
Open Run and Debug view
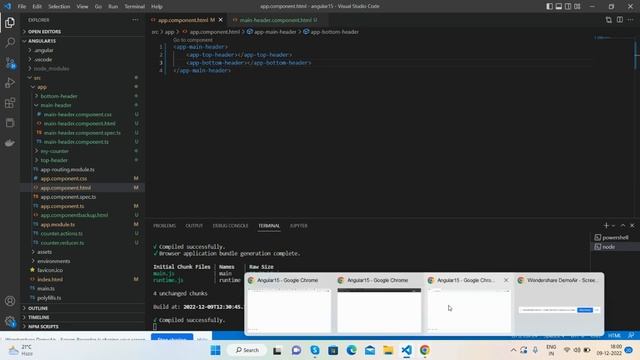(10, 82)
